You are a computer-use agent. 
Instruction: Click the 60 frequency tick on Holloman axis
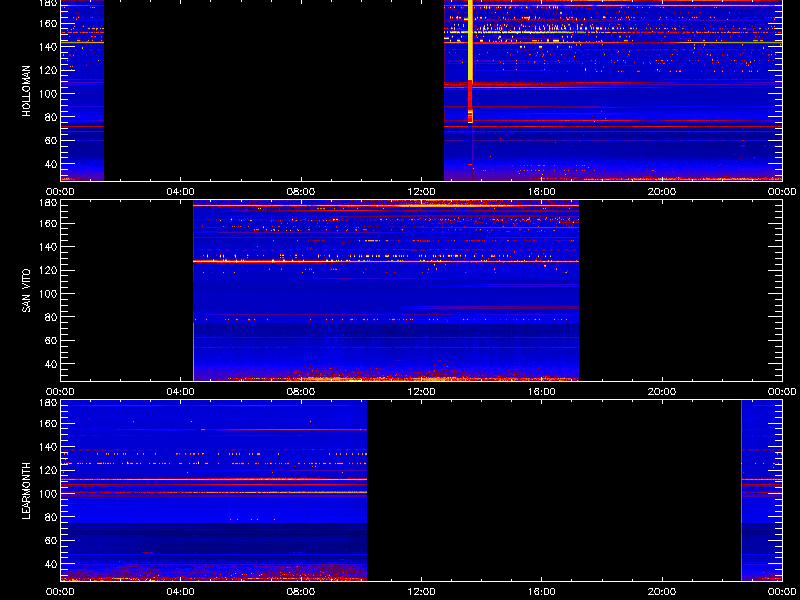pyautogui.click(x=51, y=141)
